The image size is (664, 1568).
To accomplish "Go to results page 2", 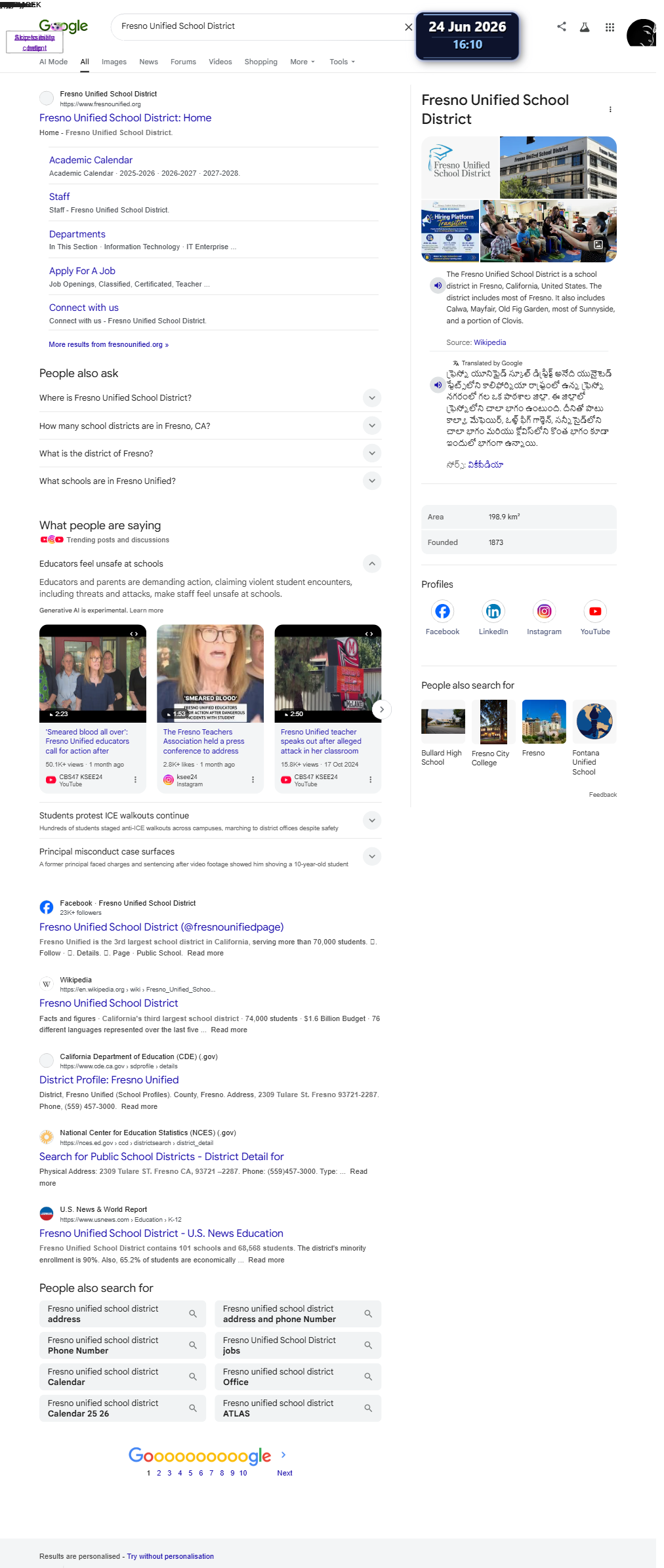I will pyautogui.click(x=159, y=1473).
